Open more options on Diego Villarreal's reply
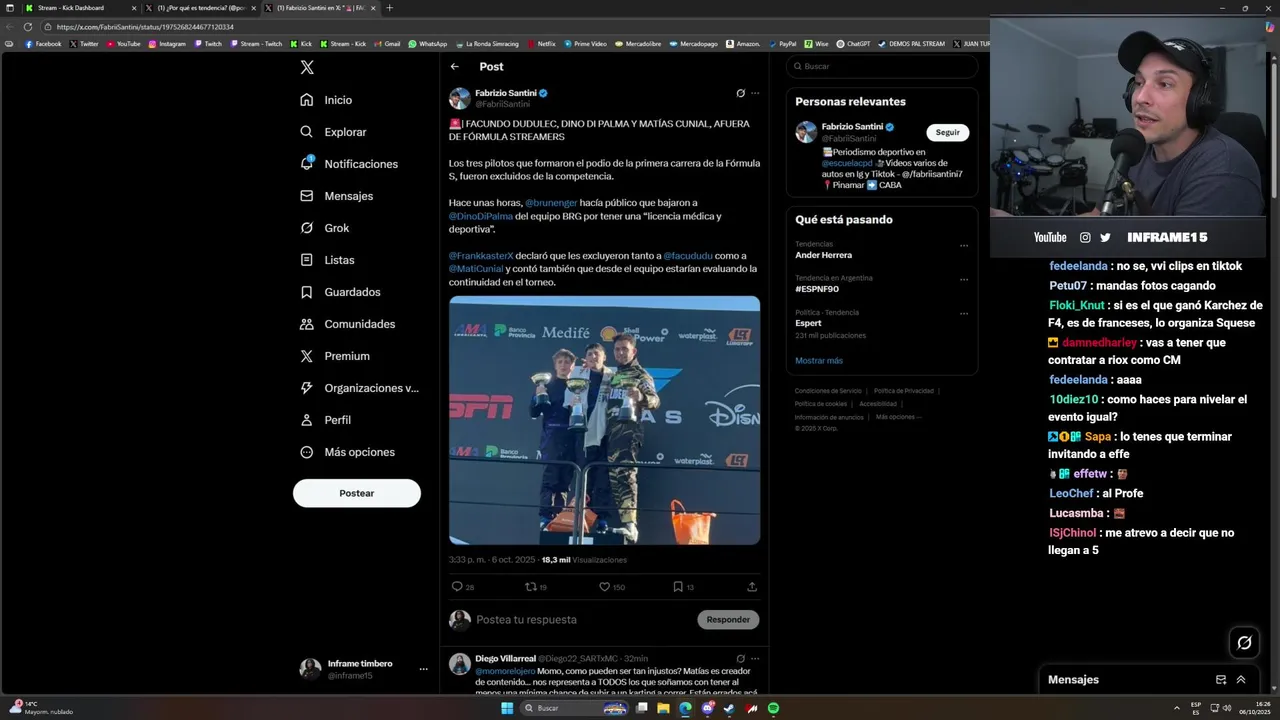Screen dimensions: 1280x720 [x=755, y=659]
